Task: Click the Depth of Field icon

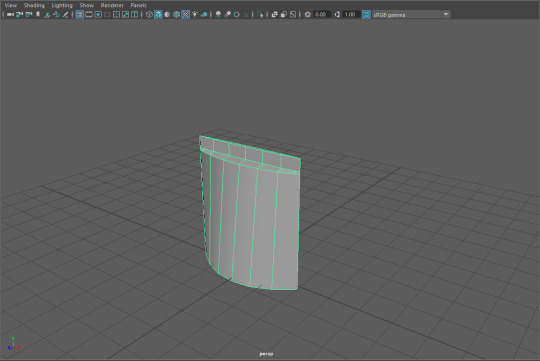Action: (x=246, y=14)
